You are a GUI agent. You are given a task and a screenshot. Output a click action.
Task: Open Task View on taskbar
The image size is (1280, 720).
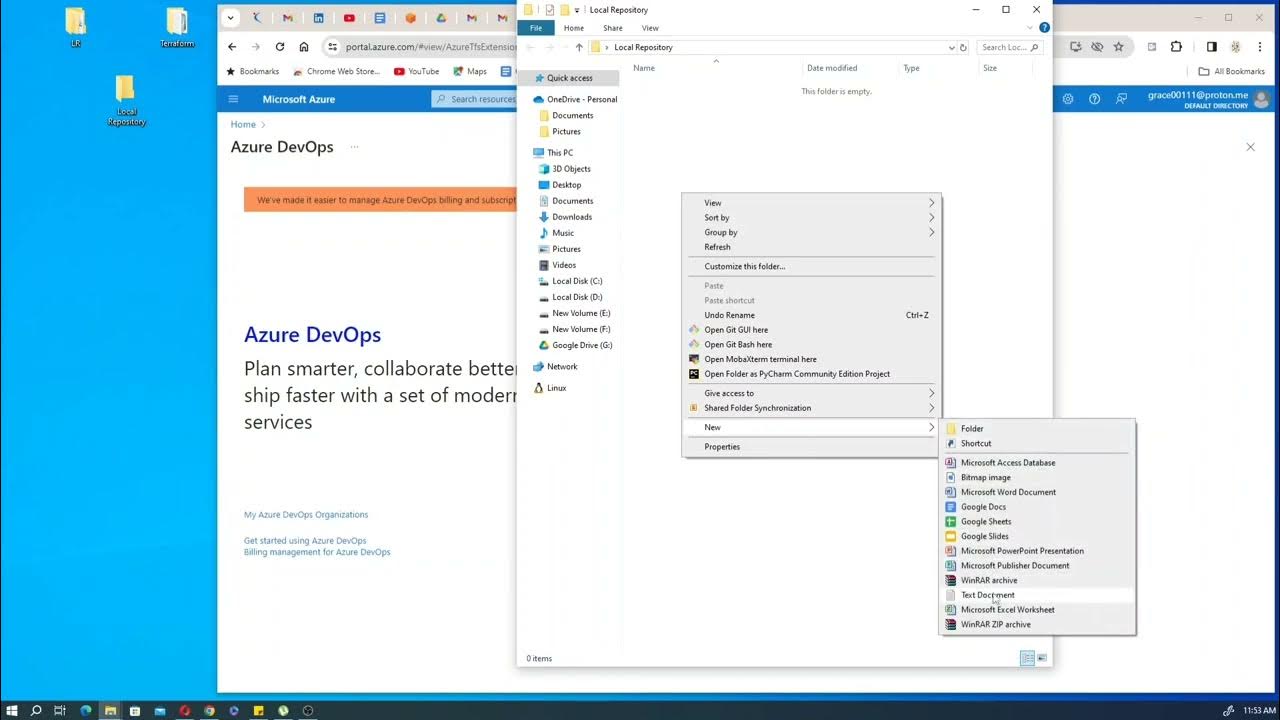pyautogui.click(x=60, y=711)
